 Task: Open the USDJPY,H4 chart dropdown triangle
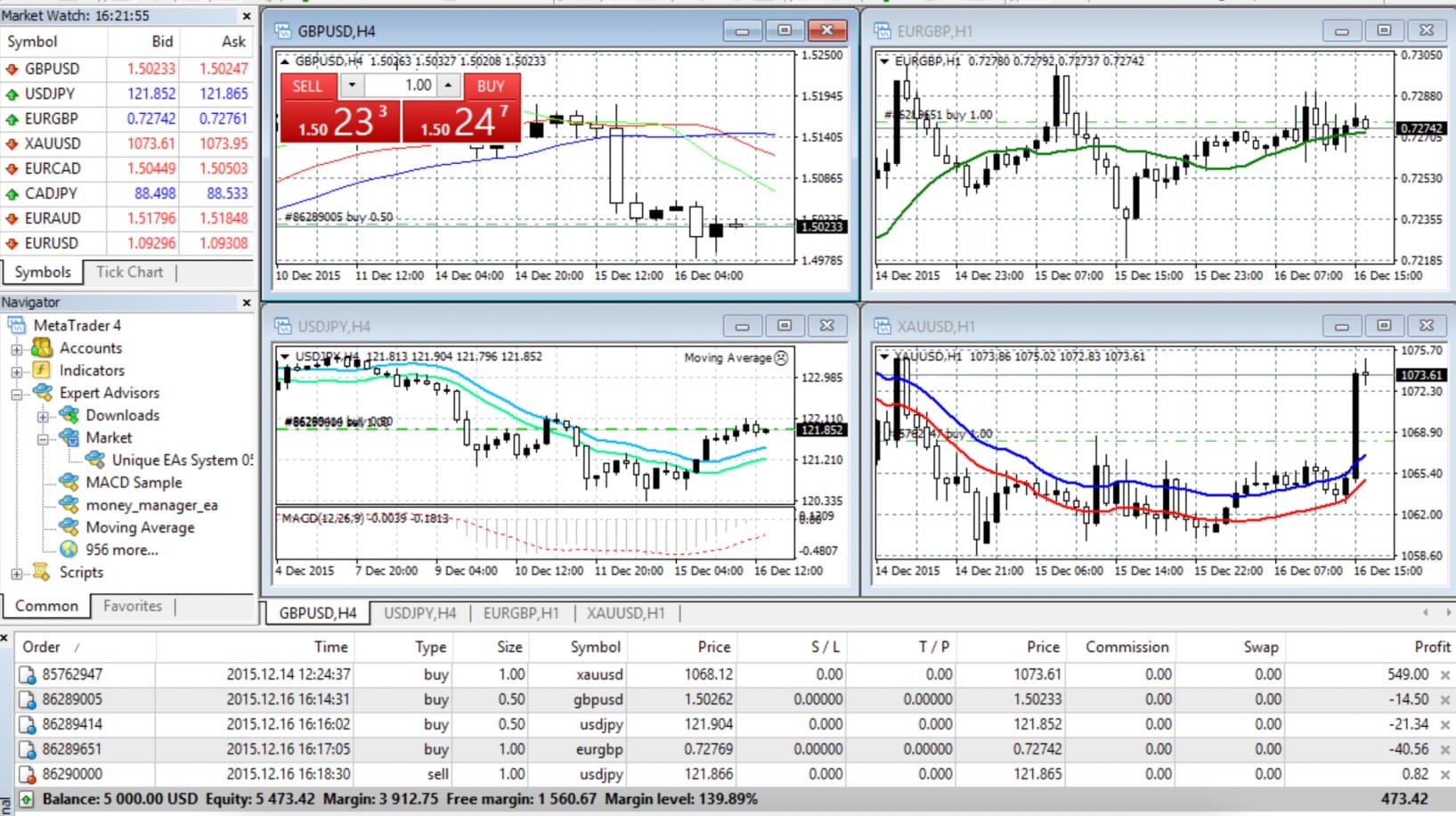tap(285, 356)
